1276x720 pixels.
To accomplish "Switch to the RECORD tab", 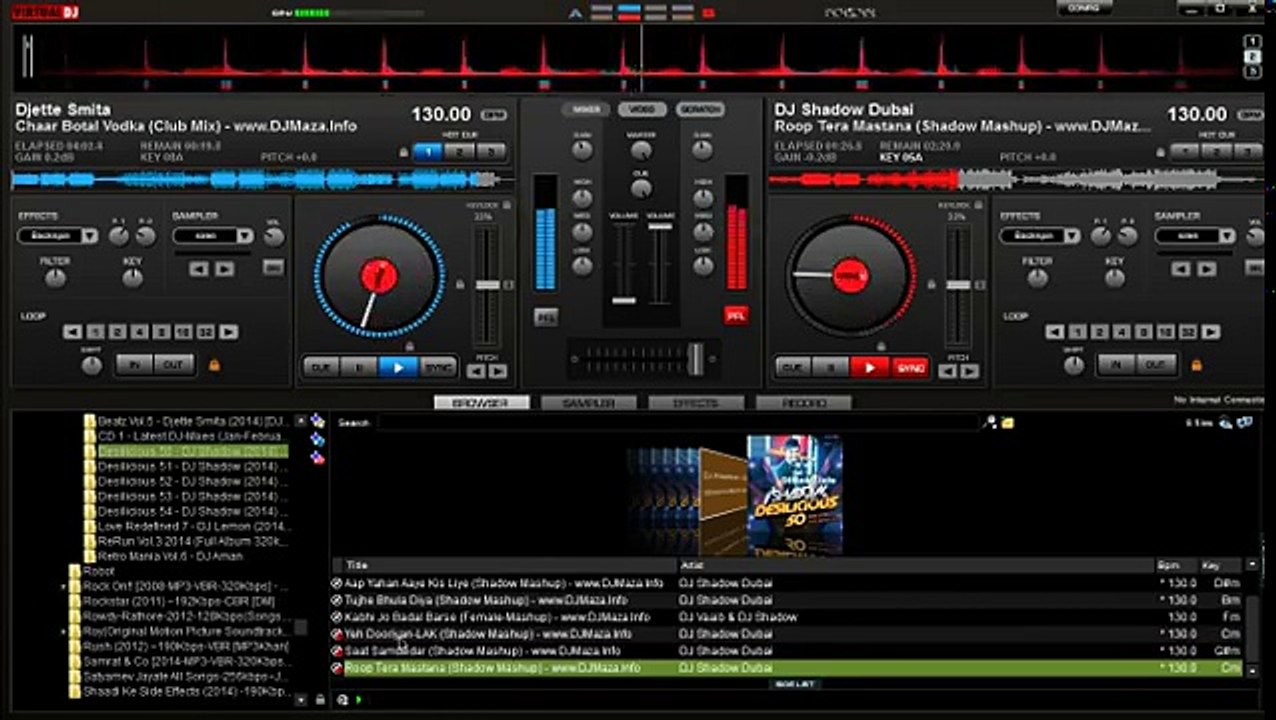I will click(x=803, y=403).
